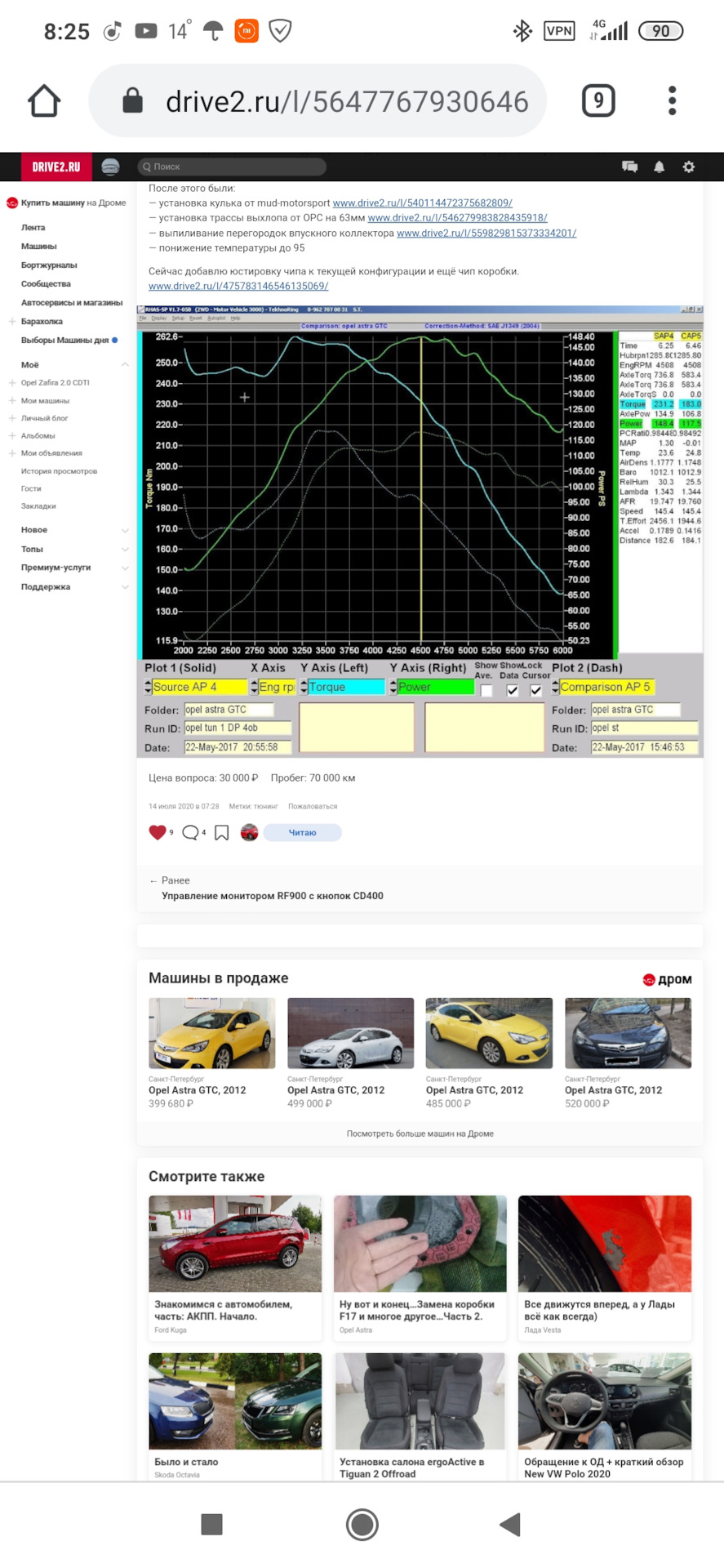Open Лента in sidebar menu
724x1568 pixels.
(33, 228)
